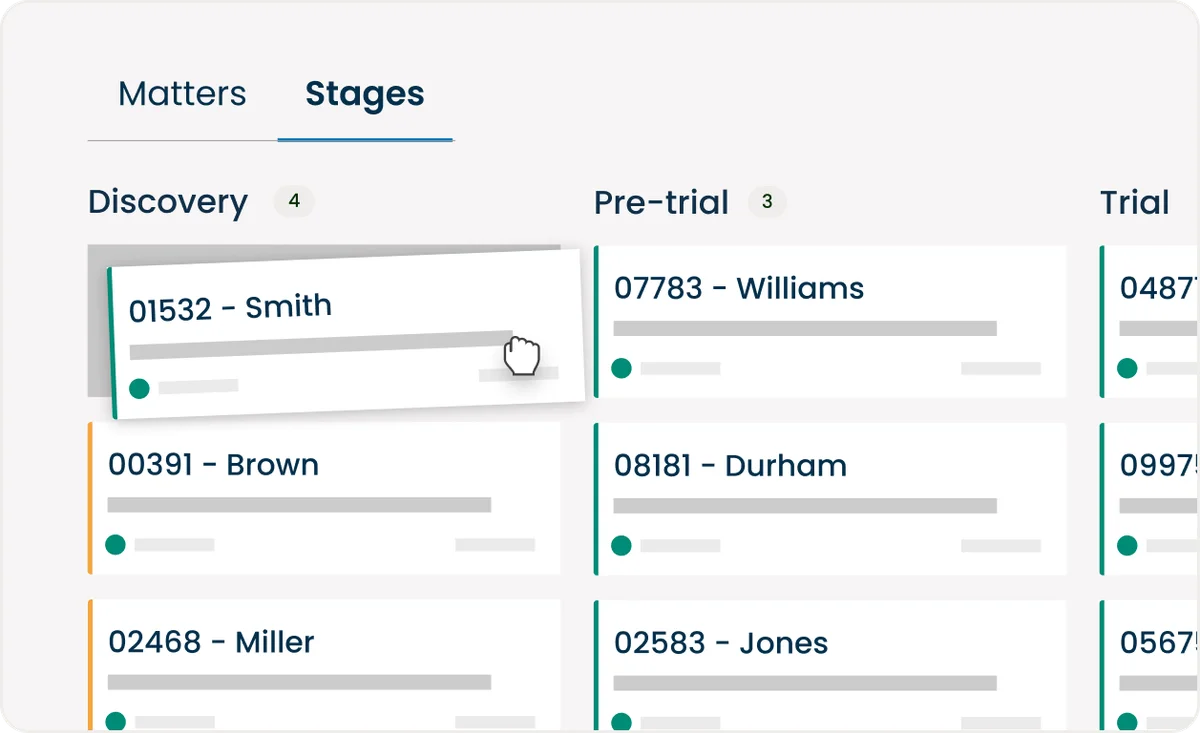The image size is (1200, 733).
Task: Click the status dot on card 09975
Action: tap(1127, 546)
